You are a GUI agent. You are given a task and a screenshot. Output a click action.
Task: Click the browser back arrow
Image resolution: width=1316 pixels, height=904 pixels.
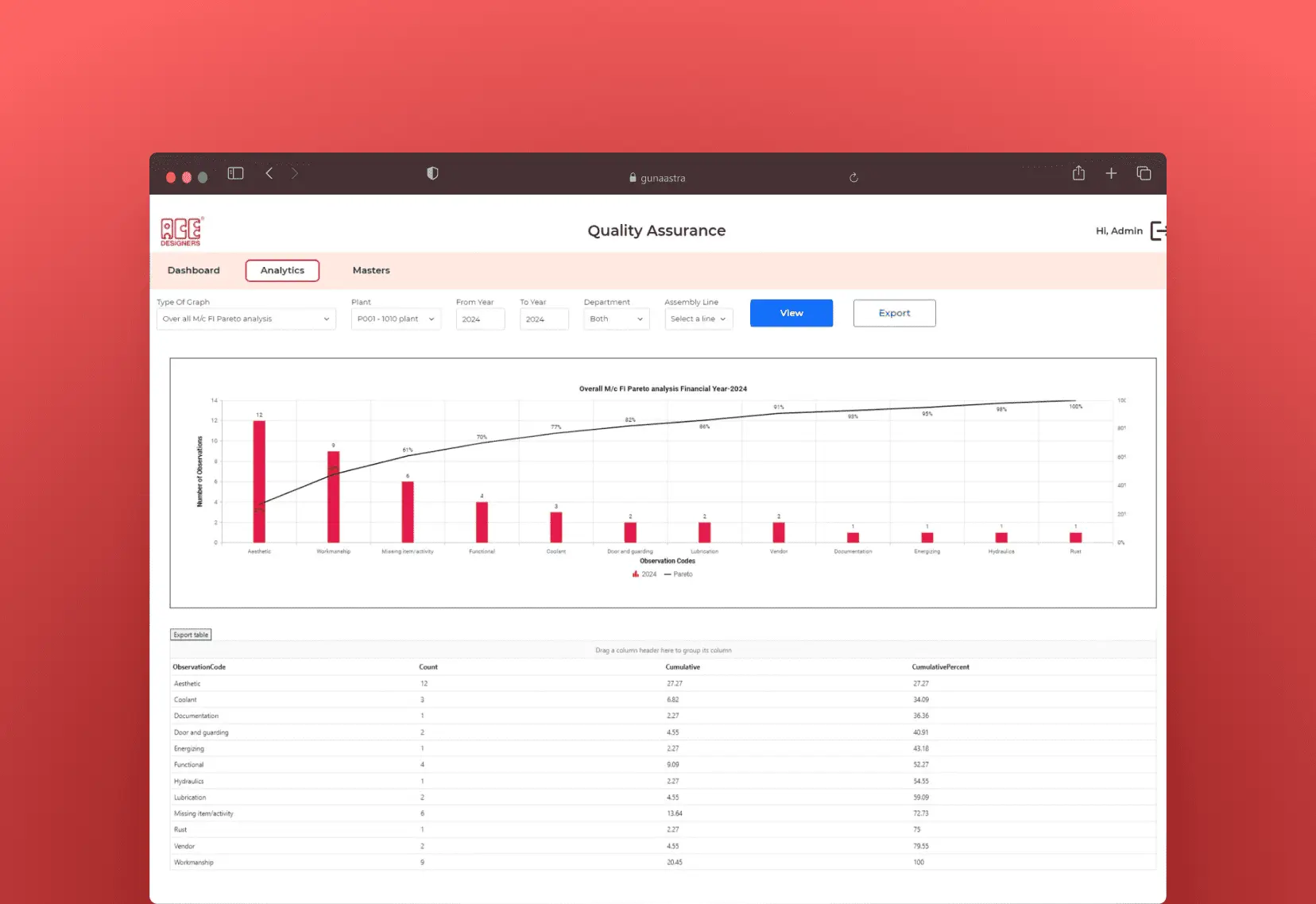[269, 173]
